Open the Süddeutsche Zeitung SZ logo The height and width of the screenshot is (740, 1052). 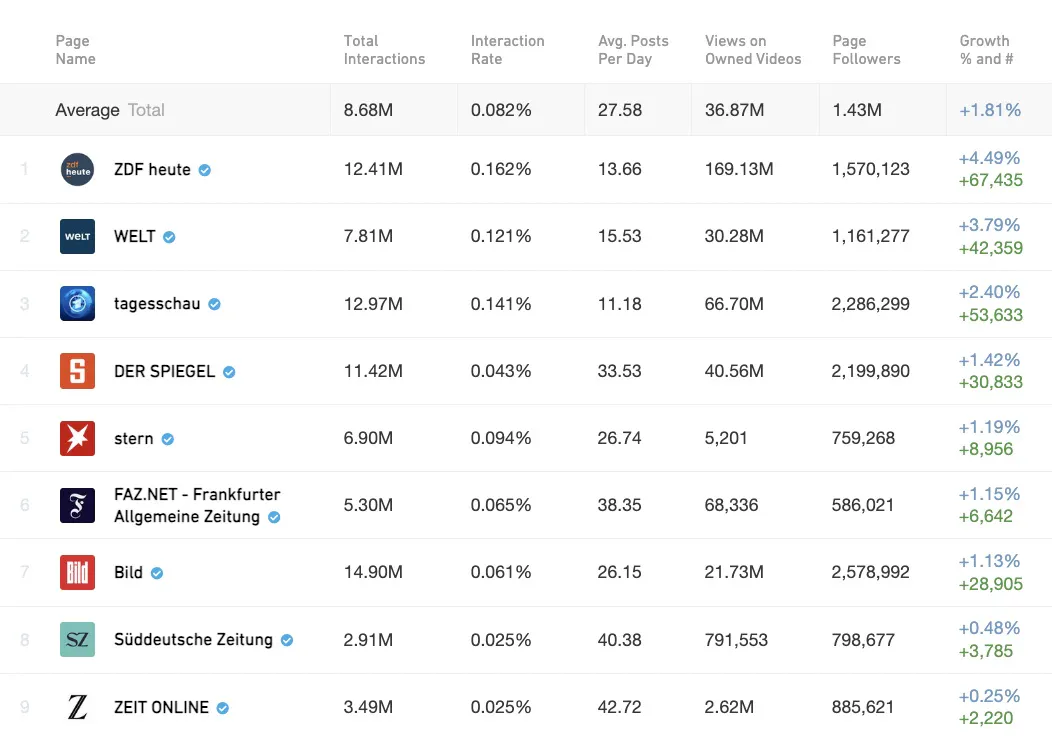coord(77,640)
